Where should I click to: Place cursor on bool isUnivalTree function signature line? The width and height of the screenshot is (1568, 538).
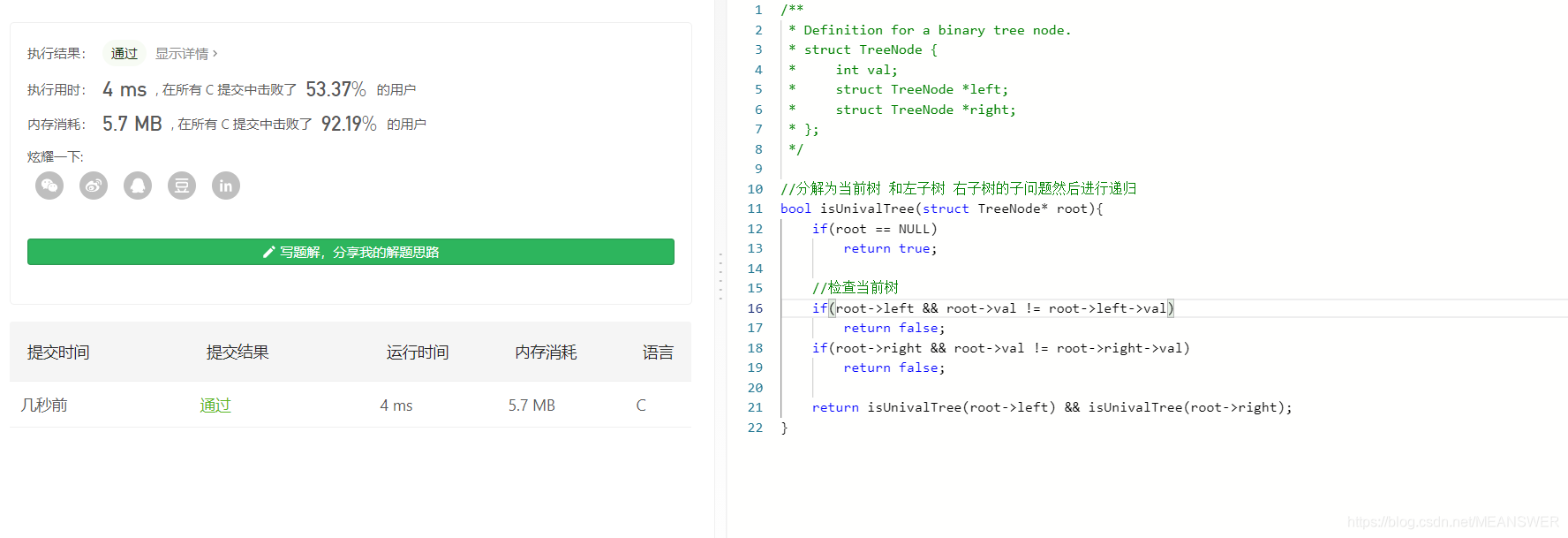coord(942,208)
